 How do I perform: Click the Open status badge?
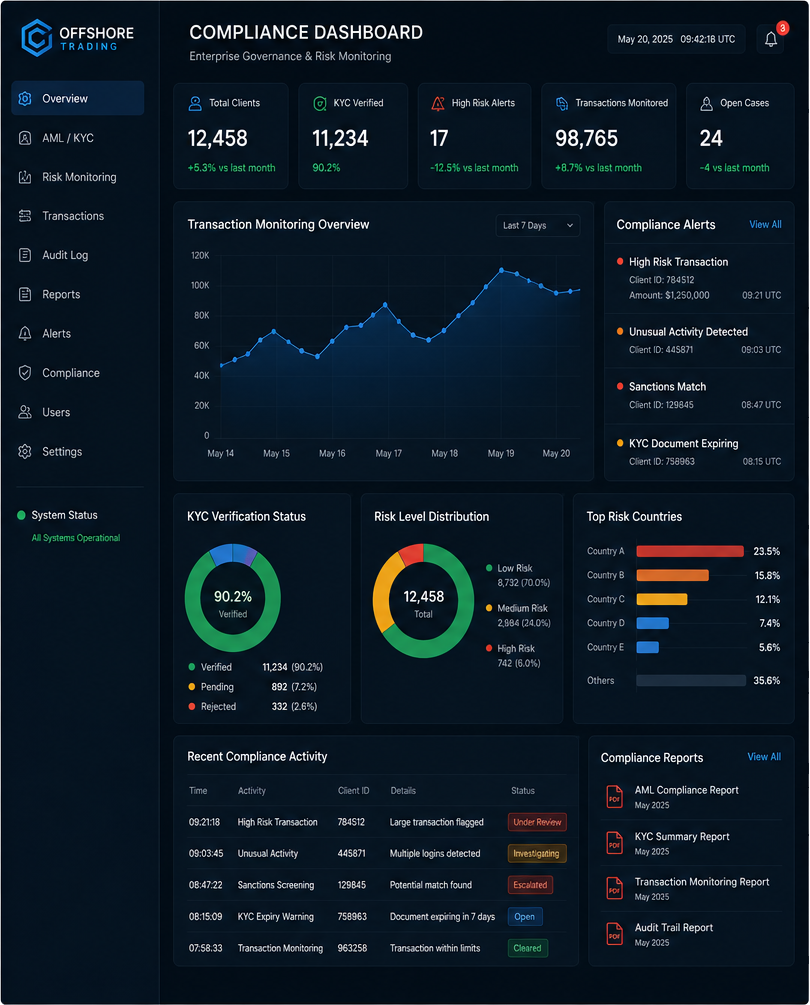(525, 917)
